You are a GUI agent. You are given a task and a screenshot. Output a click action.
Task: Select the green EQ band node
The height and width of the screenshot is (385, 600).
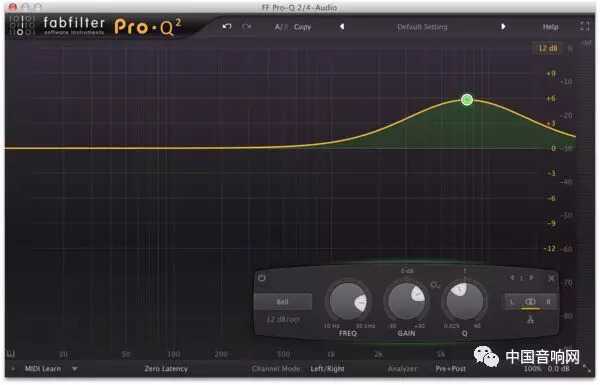point(467,100)
